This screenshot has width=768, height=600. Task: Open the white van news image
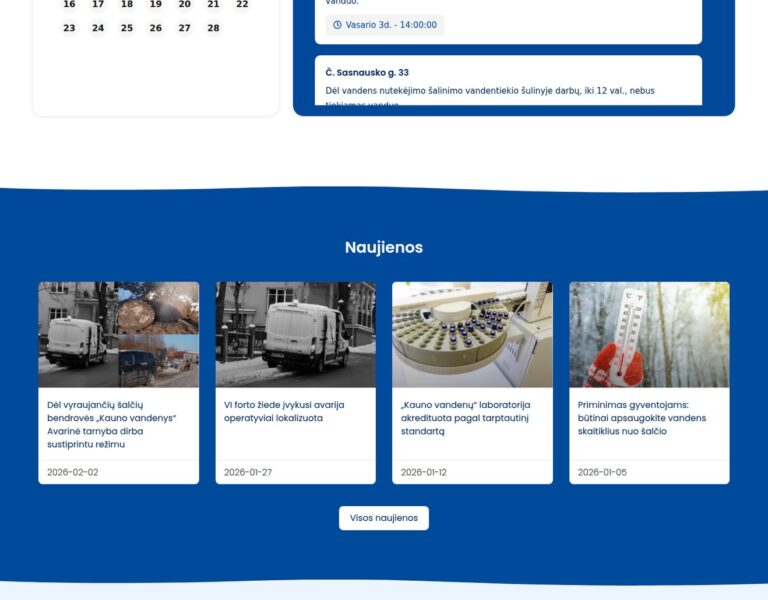pyautogui.click(x=295, y=334)
